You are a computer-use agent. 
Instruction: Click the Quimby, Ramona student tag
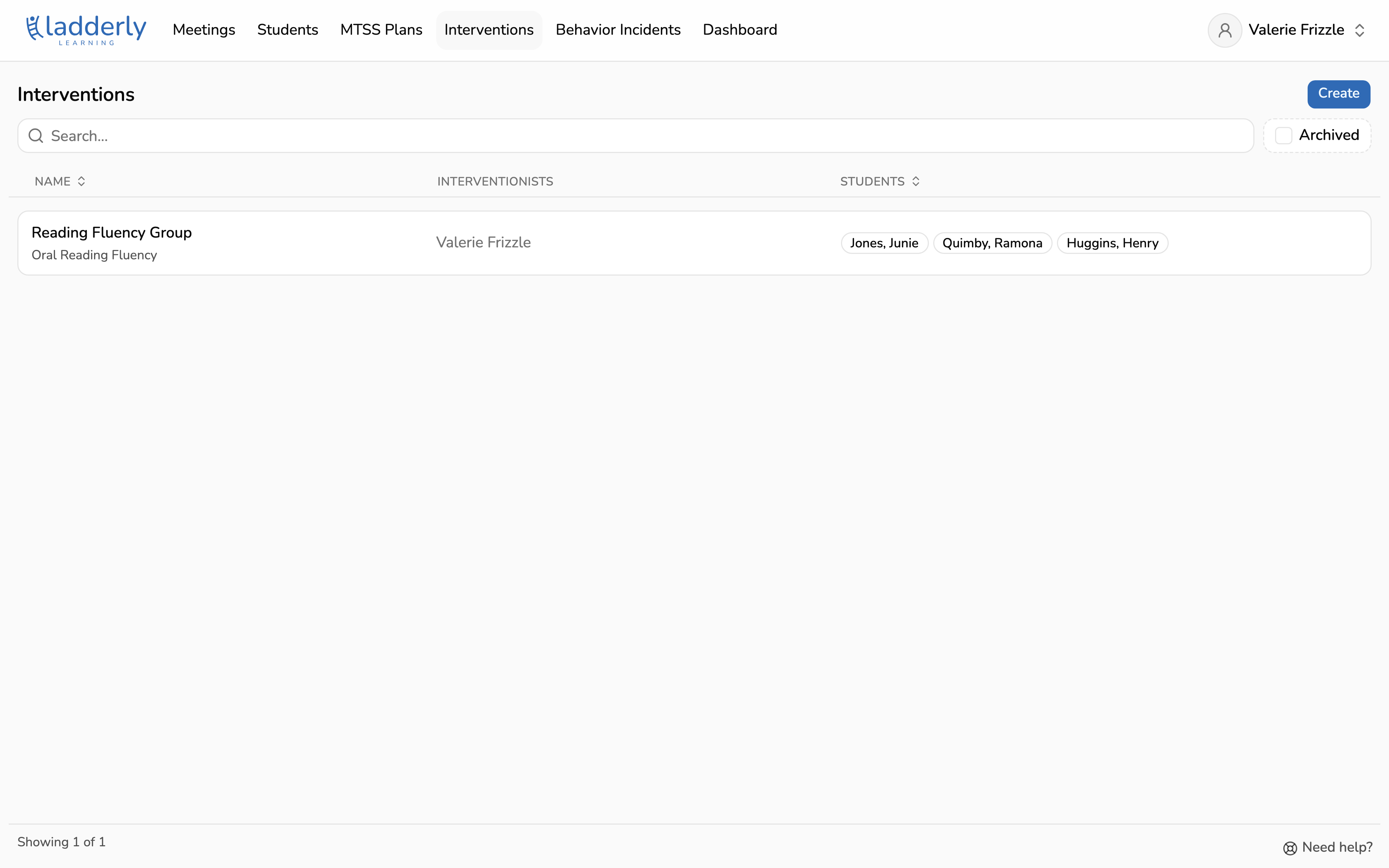pyautogui.click(x=993, y=243)
